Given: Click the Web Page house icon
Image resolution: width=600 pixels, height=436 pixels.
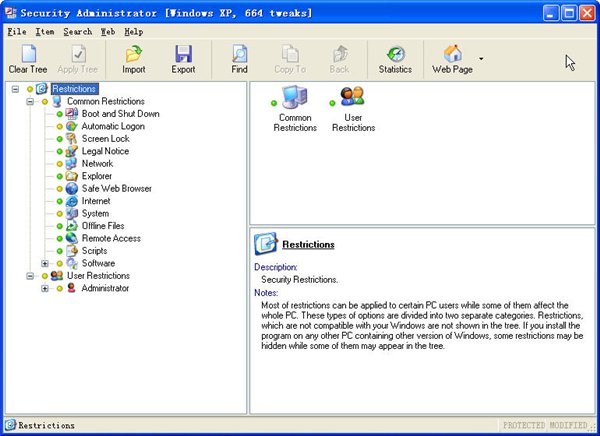Looking at the screenshot, I should (x=452, y=54).
